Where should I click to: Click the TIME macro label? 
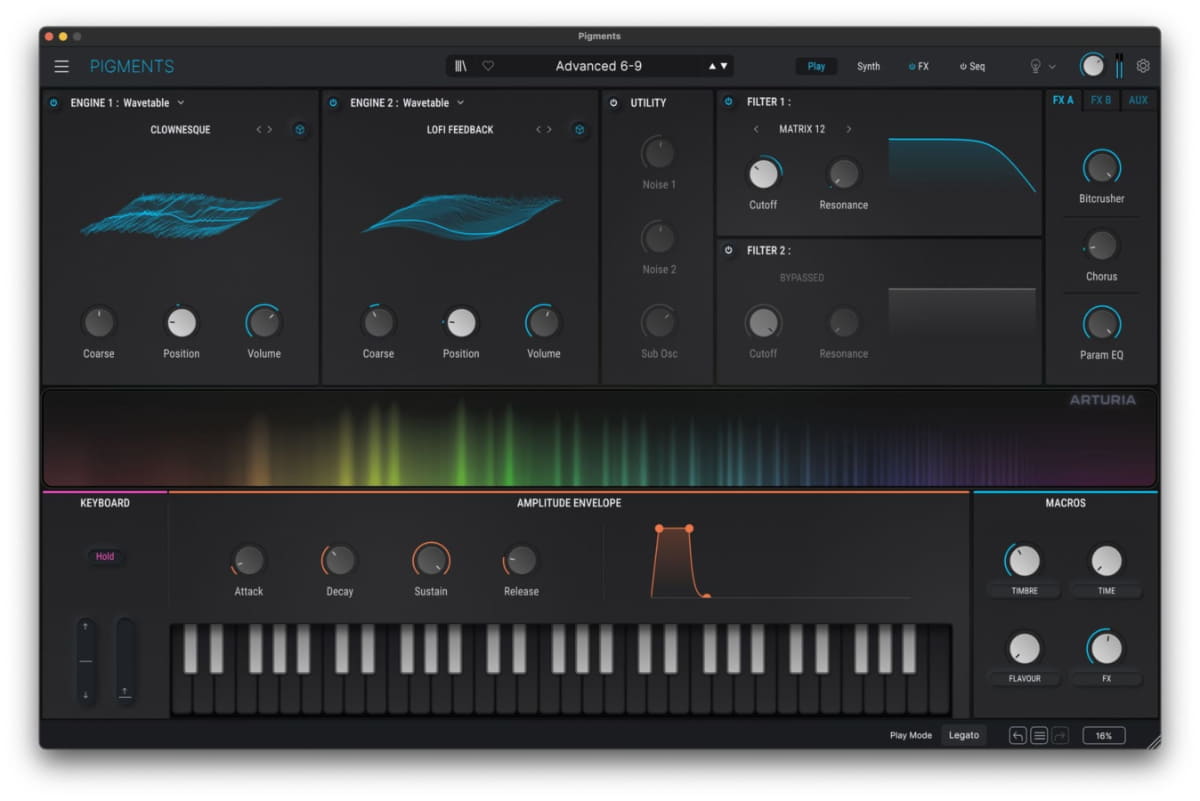[x=1106, y=591]
